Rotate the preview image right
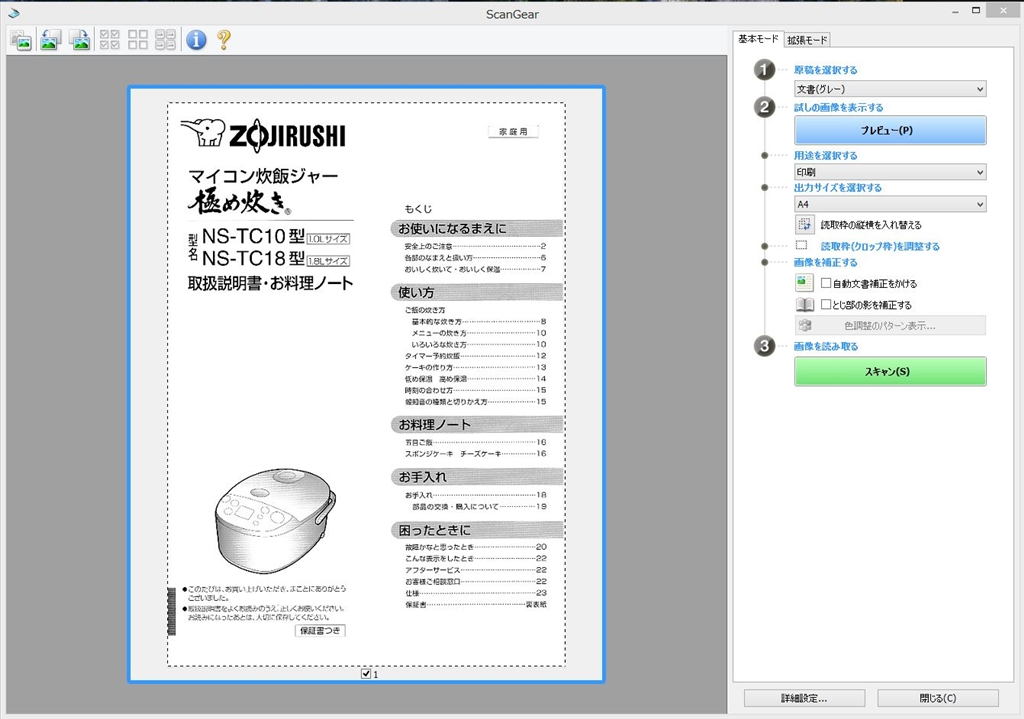The width and height of the screenshot is (1024, 719). click(79, 40)
